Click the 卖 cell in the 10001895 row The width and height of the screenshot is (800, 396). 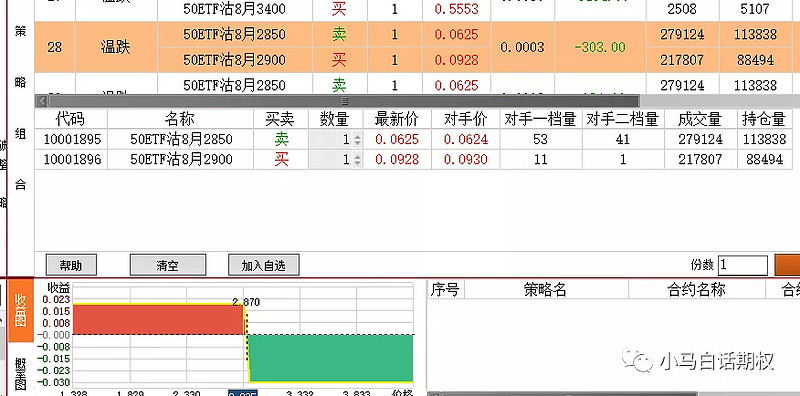click(281, 139)
